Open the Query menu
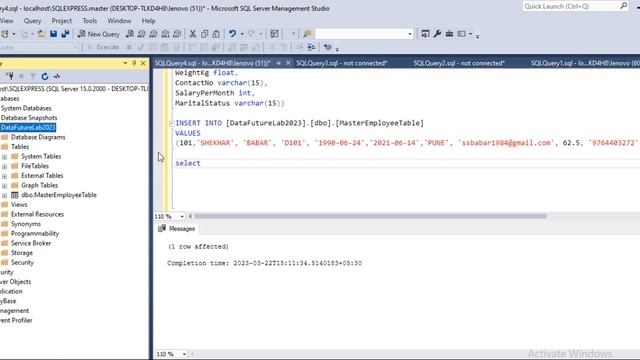Viewport: 640px width, 360px height. (x=32, y=21)
